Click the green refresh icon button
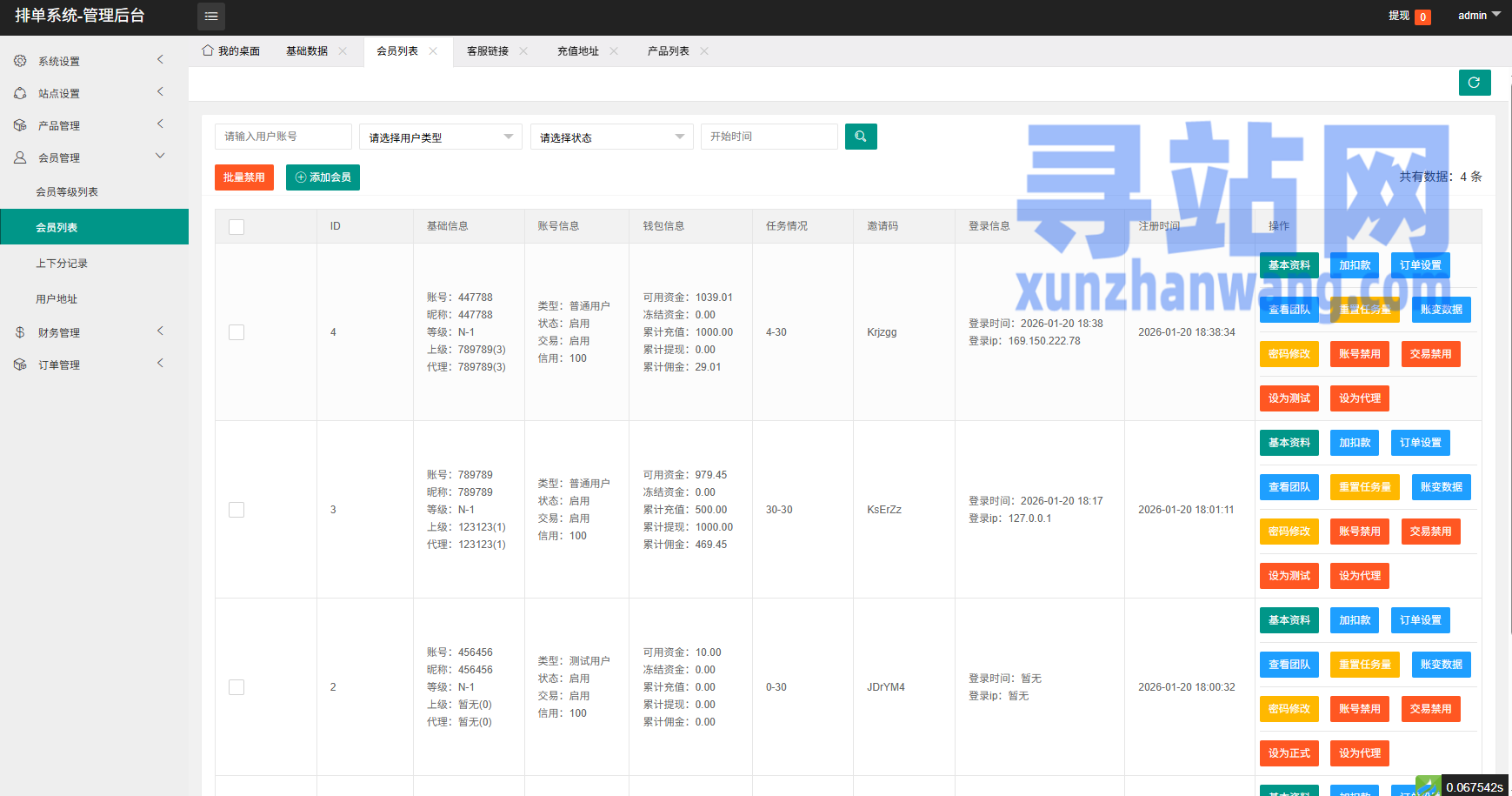Screen dimensions: 1512x796 1474,83
